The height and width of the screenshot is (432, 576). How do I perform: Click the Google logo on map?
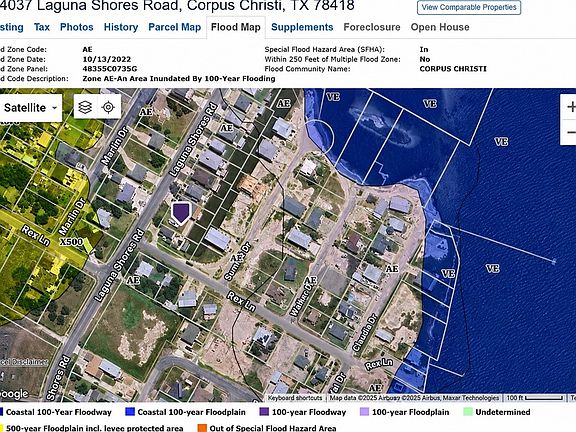click(14, 394)
